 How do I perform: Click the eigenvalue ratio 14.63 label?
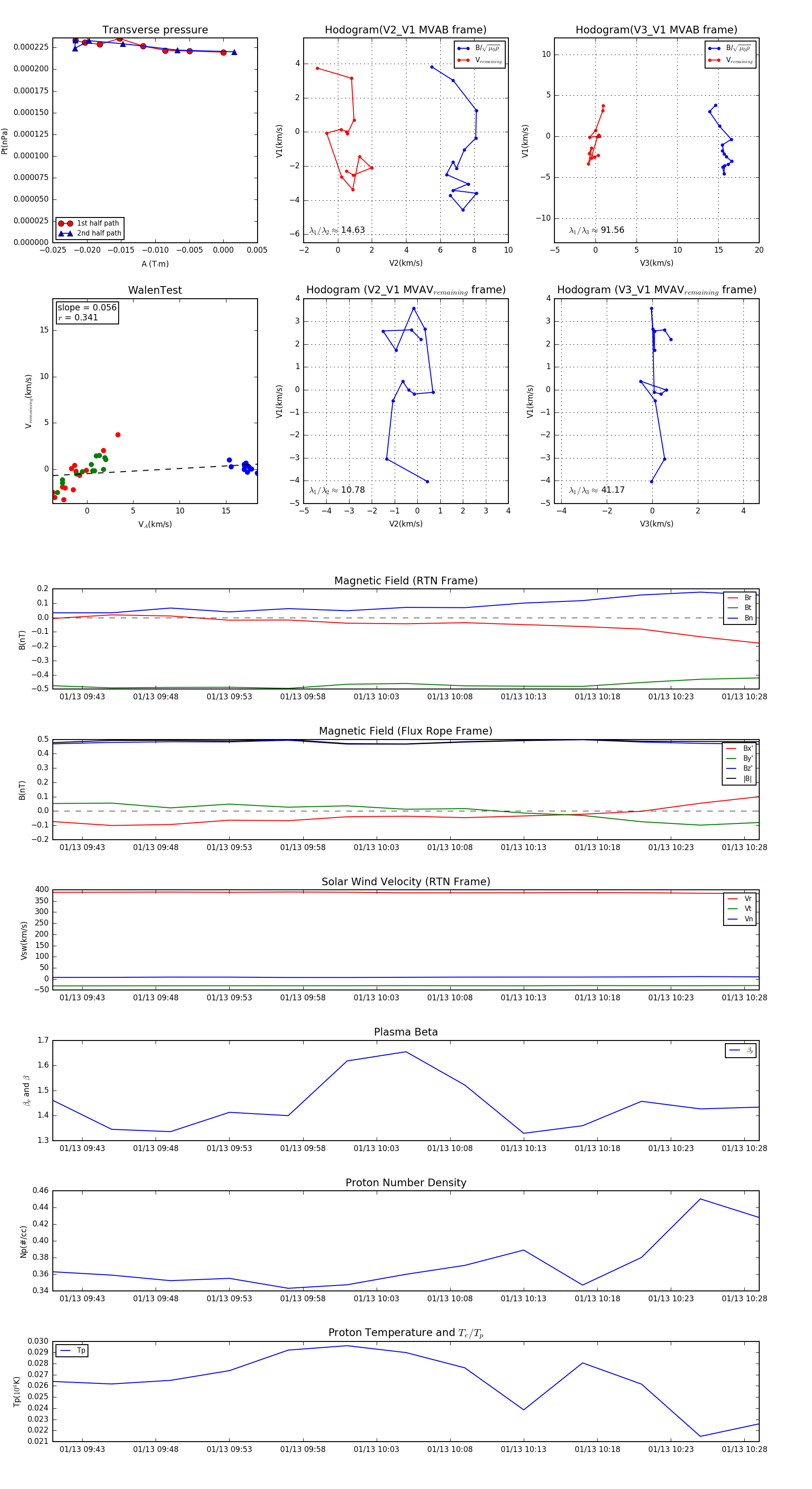coord(337,230)
